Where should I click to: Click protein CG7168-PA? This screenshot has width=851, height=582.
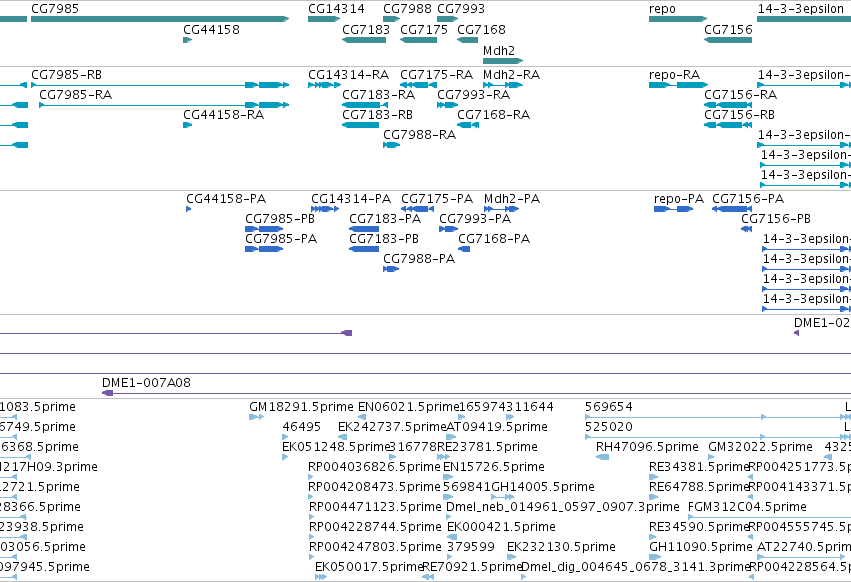tap(464, 249)
